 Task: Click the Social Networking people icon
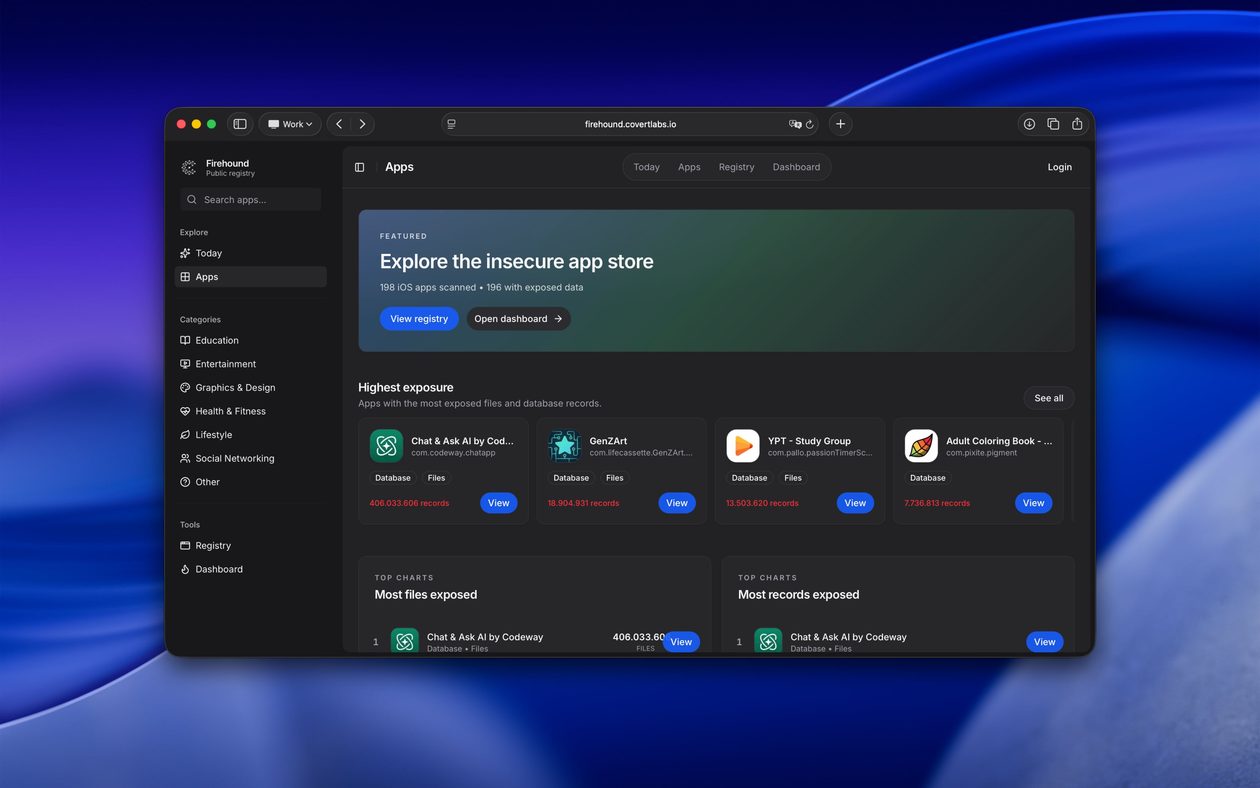click(x=184, y=458)
